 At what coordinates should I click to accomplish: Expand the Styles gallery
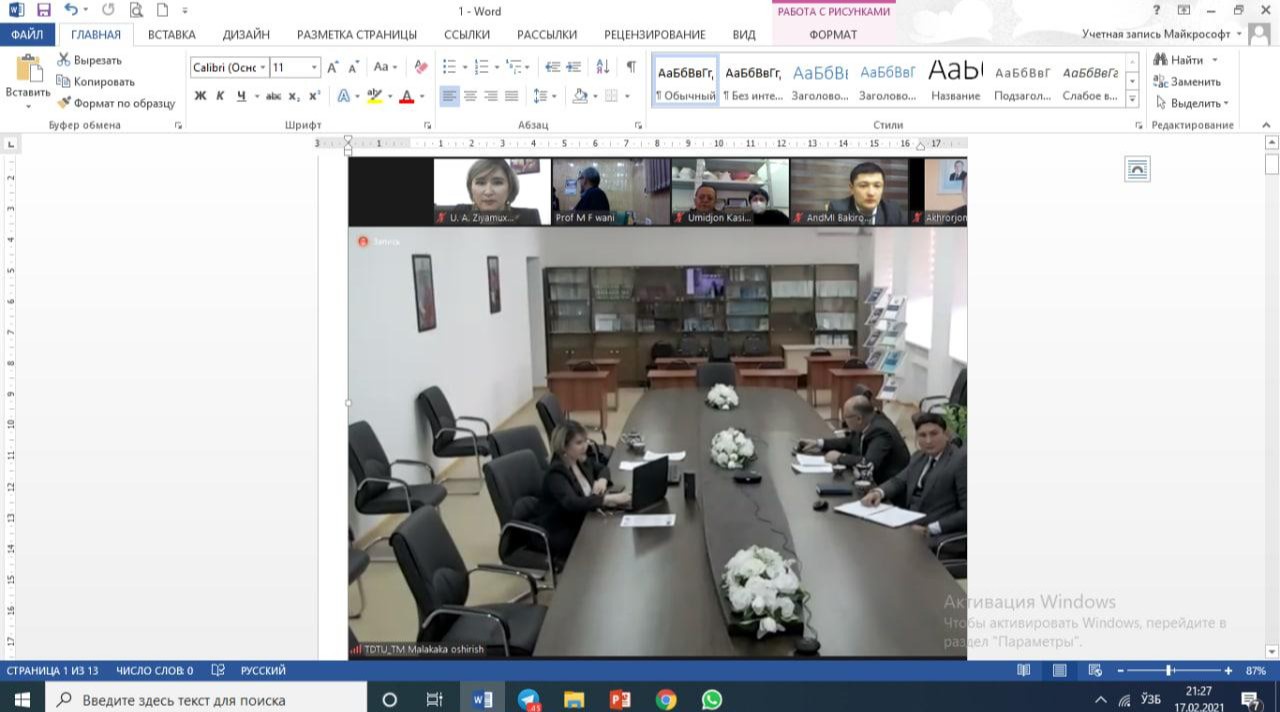click(x=1132, y=98)
